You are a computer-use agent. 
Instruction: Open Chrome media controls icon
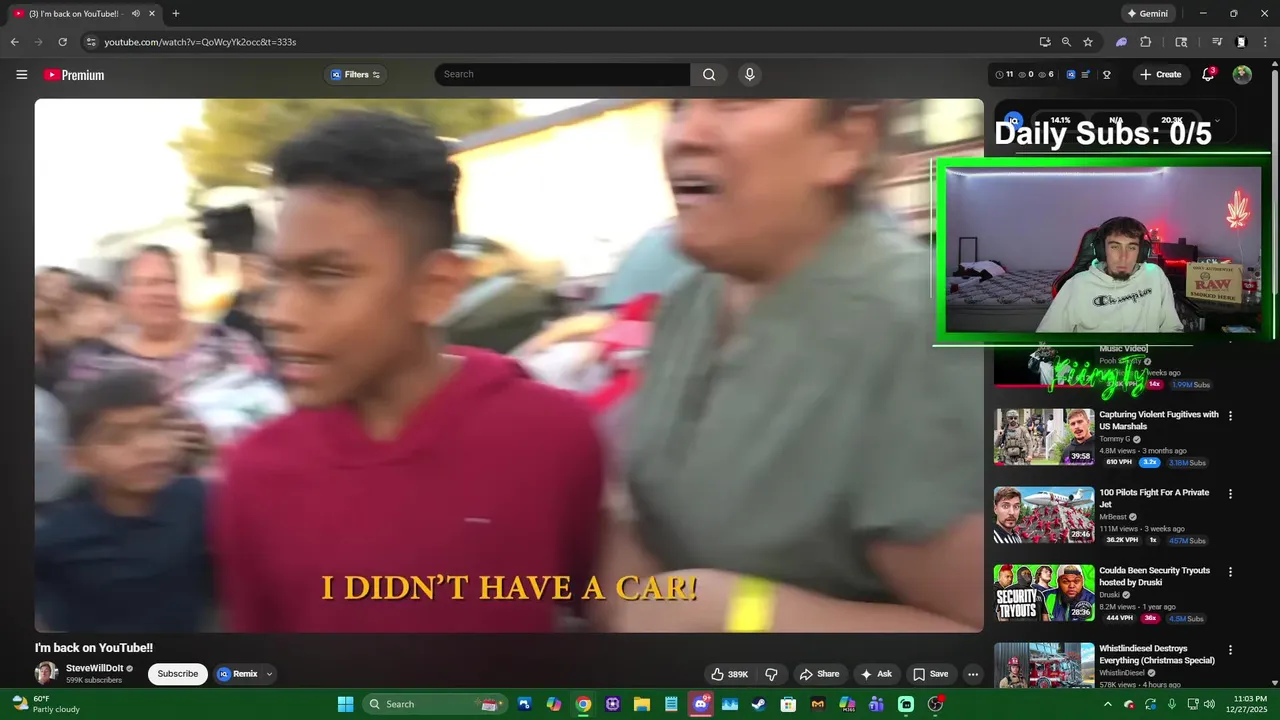[x=1217, y=42]
